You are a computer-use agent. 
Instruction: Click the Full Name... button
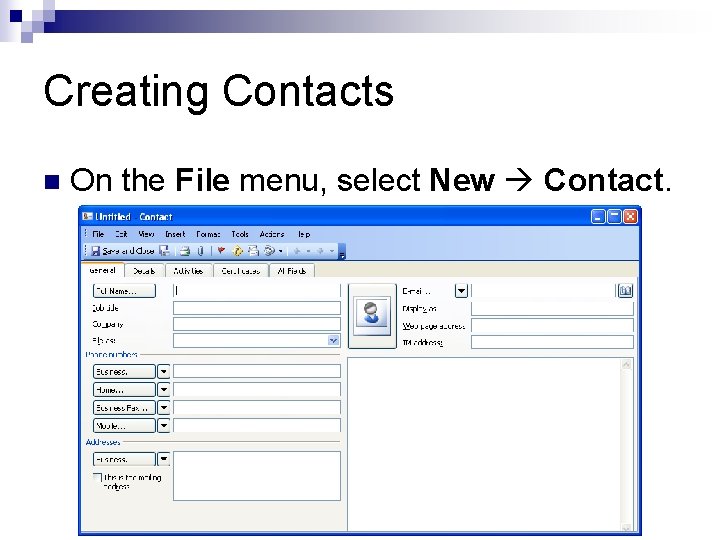coord(124,291)
